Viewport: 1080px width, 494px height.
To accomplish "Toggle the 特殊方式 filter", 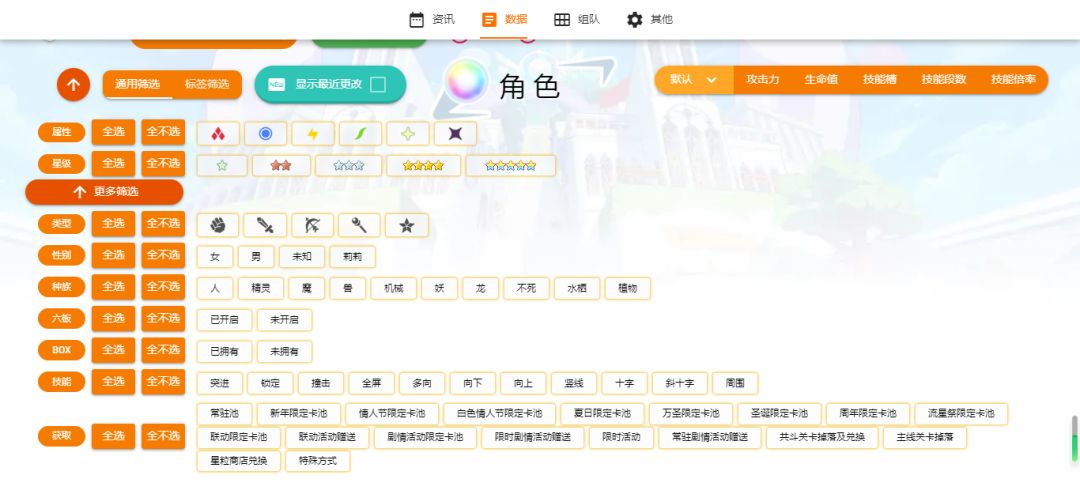I will tap(318, 461).
